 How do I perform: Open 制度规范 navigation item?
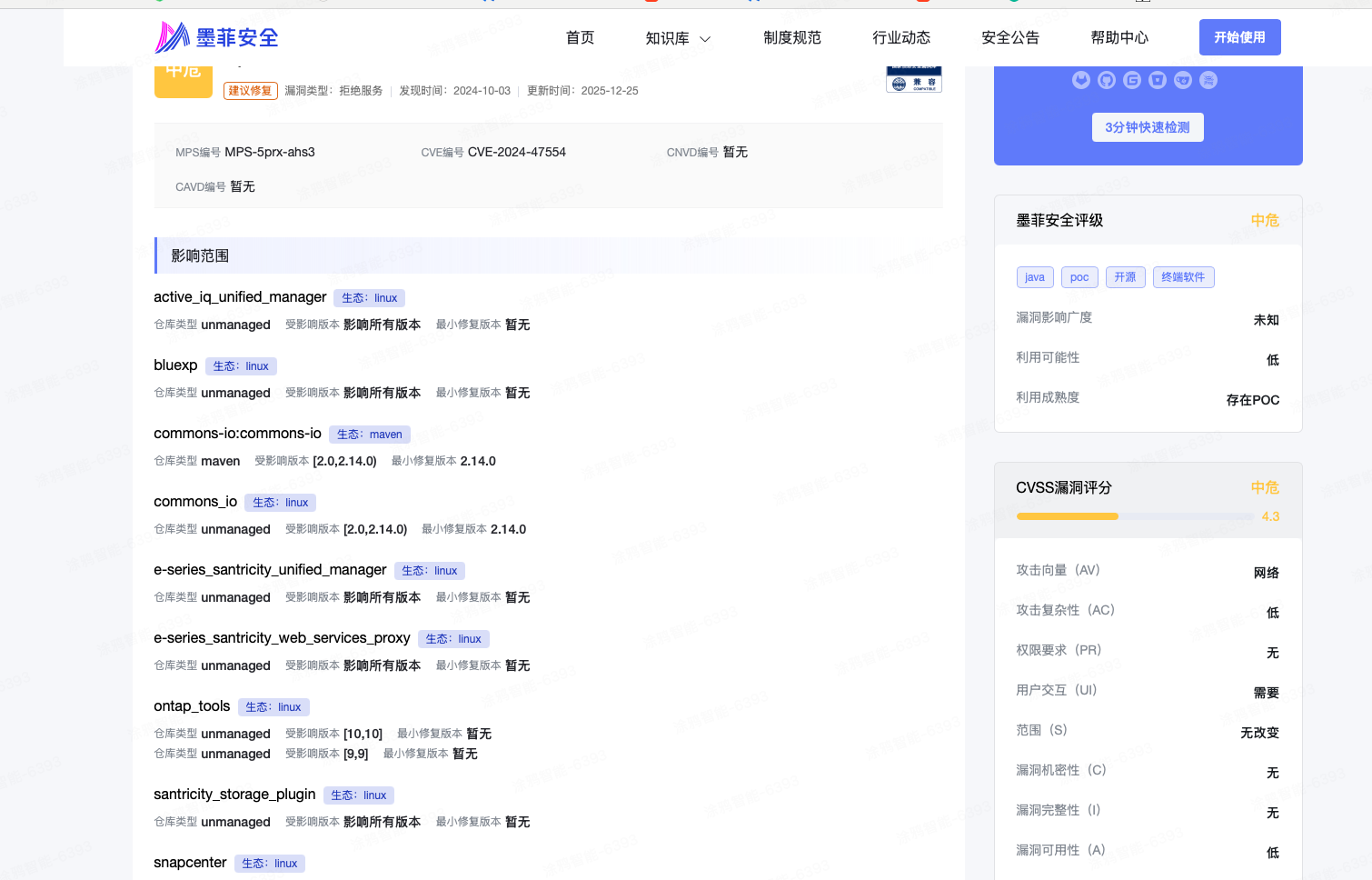point(792,37)
